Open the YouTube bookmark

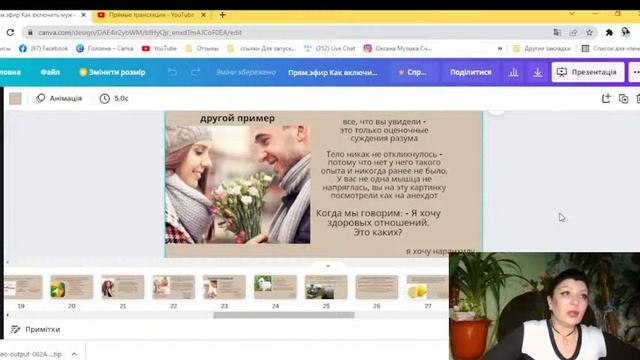159,48
